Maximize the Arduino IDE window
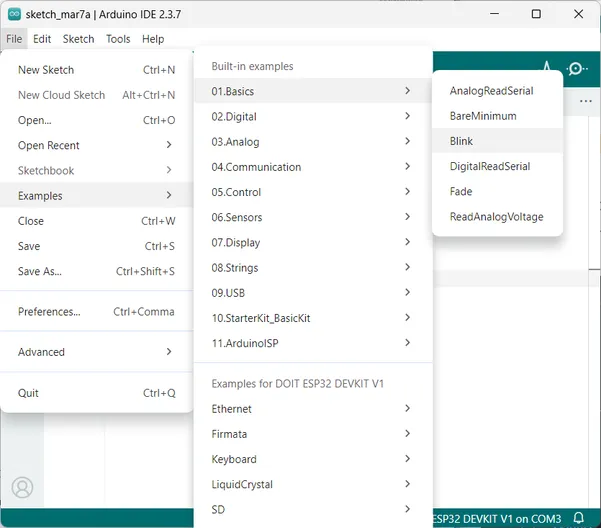Screen dimensions: 601x528 pos(536,14)
